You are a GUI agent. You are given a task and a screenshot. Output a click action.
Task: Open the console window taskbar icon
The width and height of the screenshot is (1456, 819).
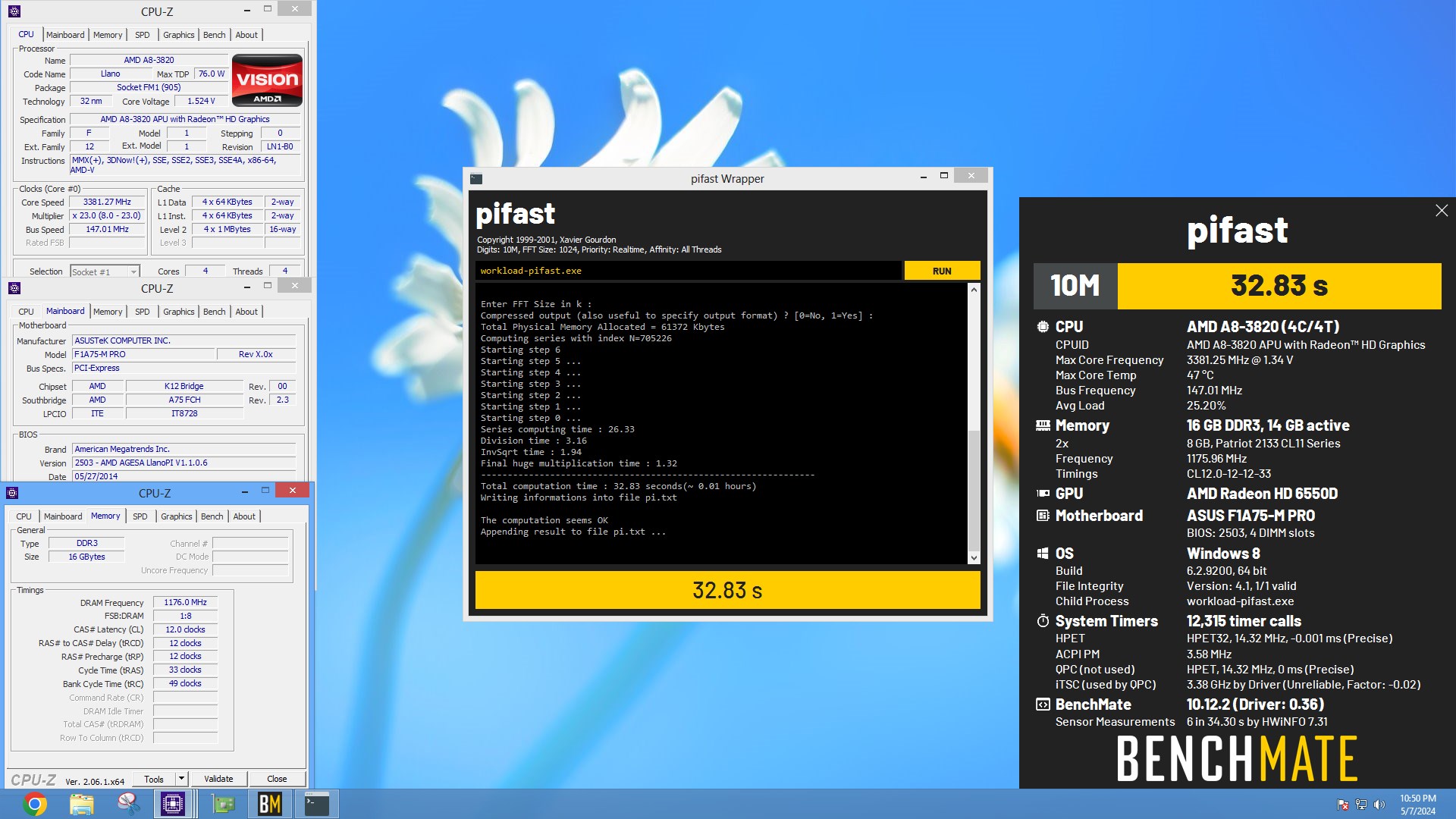tap(316, 804)
